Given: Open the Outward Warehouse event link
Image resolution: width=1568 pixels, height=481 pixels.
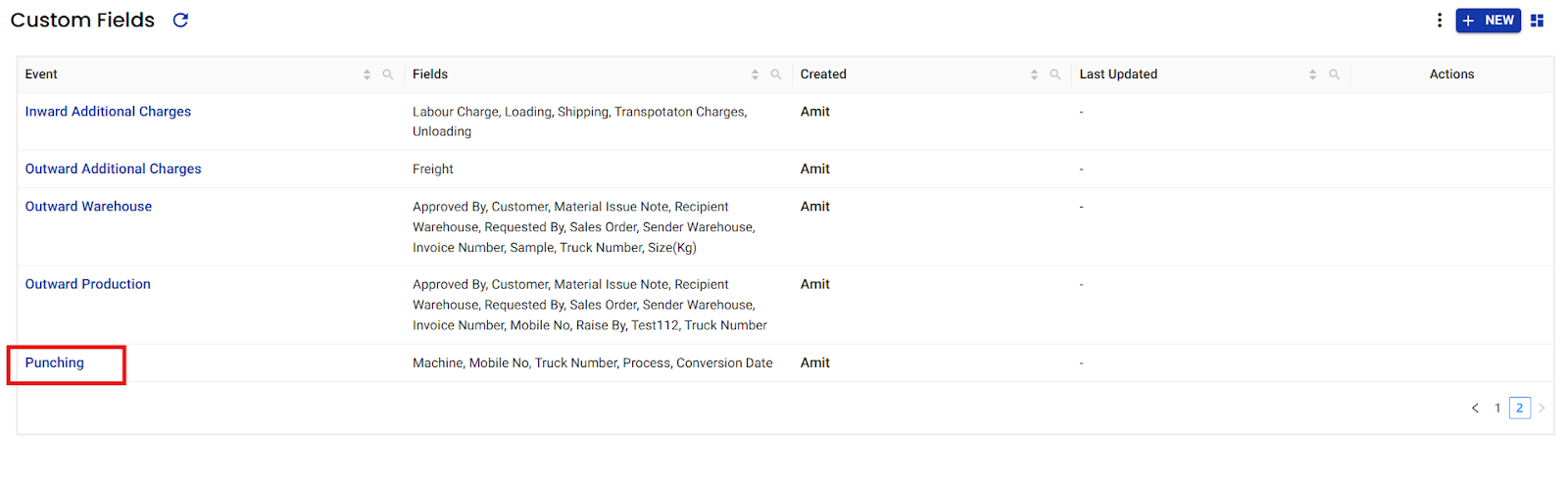Looking at the screenshot, I should 88,207.
